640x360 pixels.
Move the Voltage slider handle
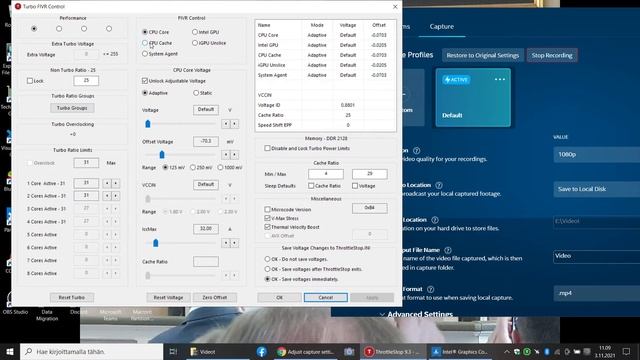coord(148,124)
